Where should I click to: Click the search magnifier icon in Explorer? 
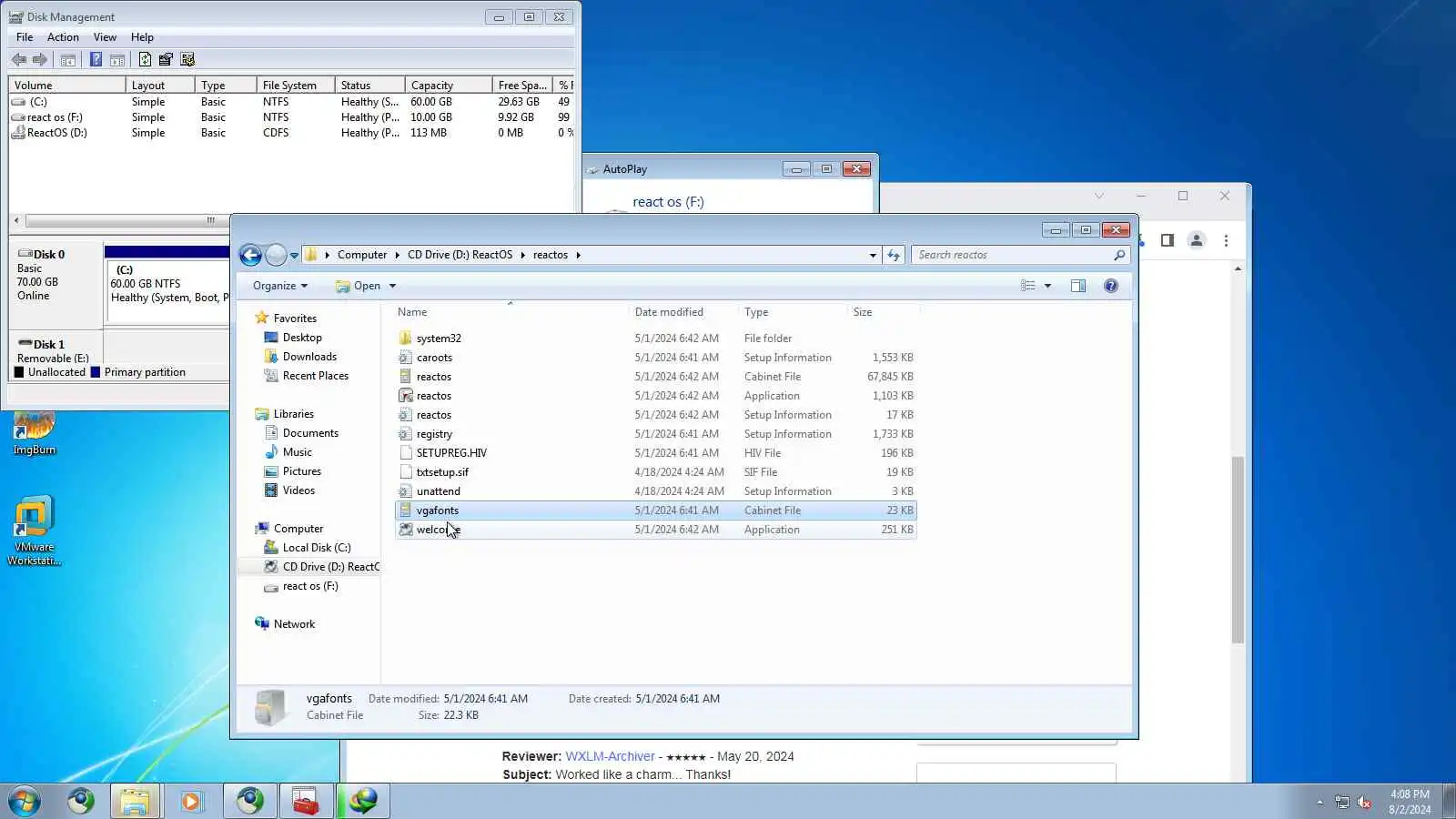pyautogui.click(x=1119, y=256)
